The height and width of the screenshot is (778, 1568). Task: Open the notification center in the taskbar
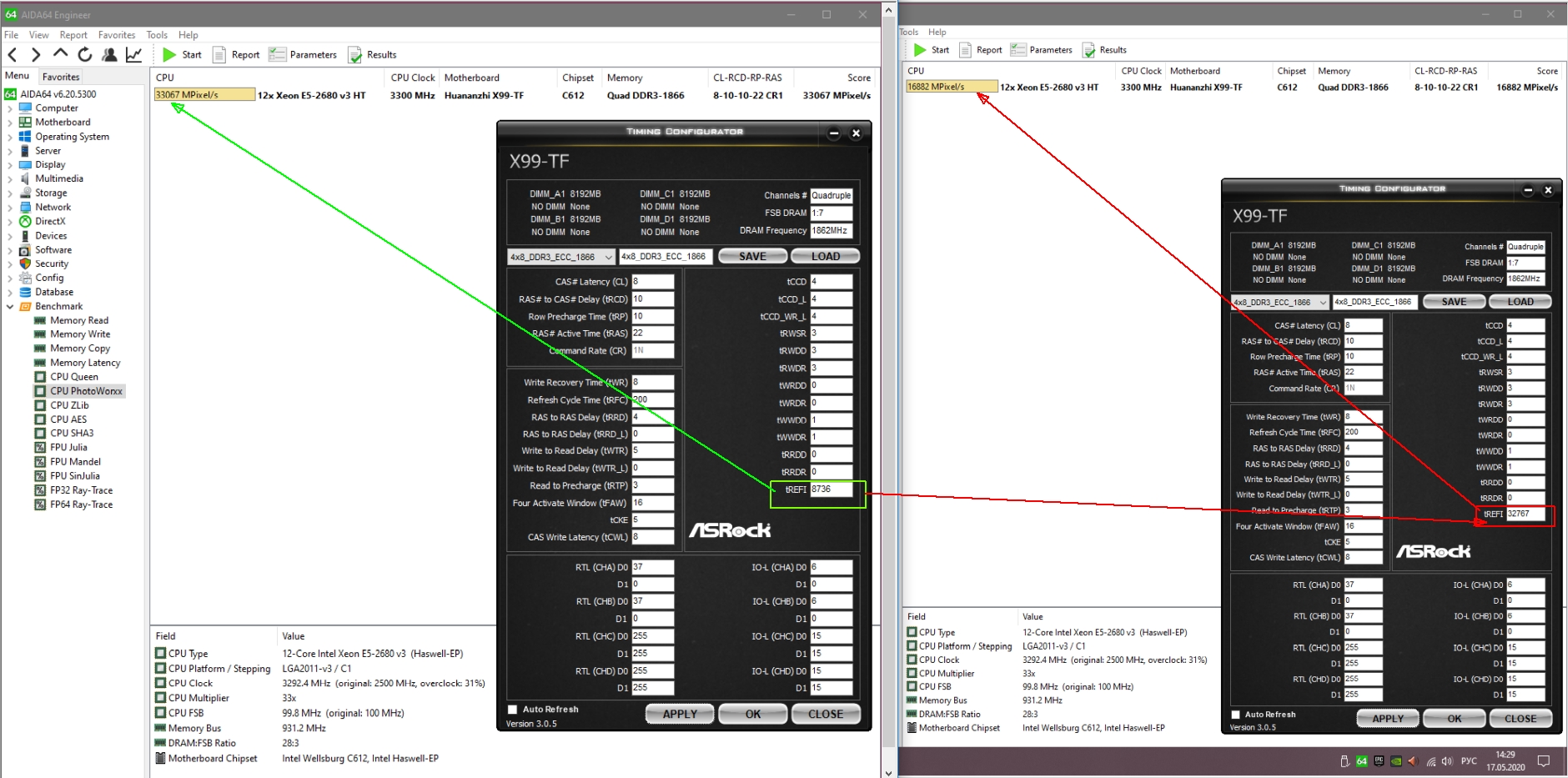[1545, 761]
